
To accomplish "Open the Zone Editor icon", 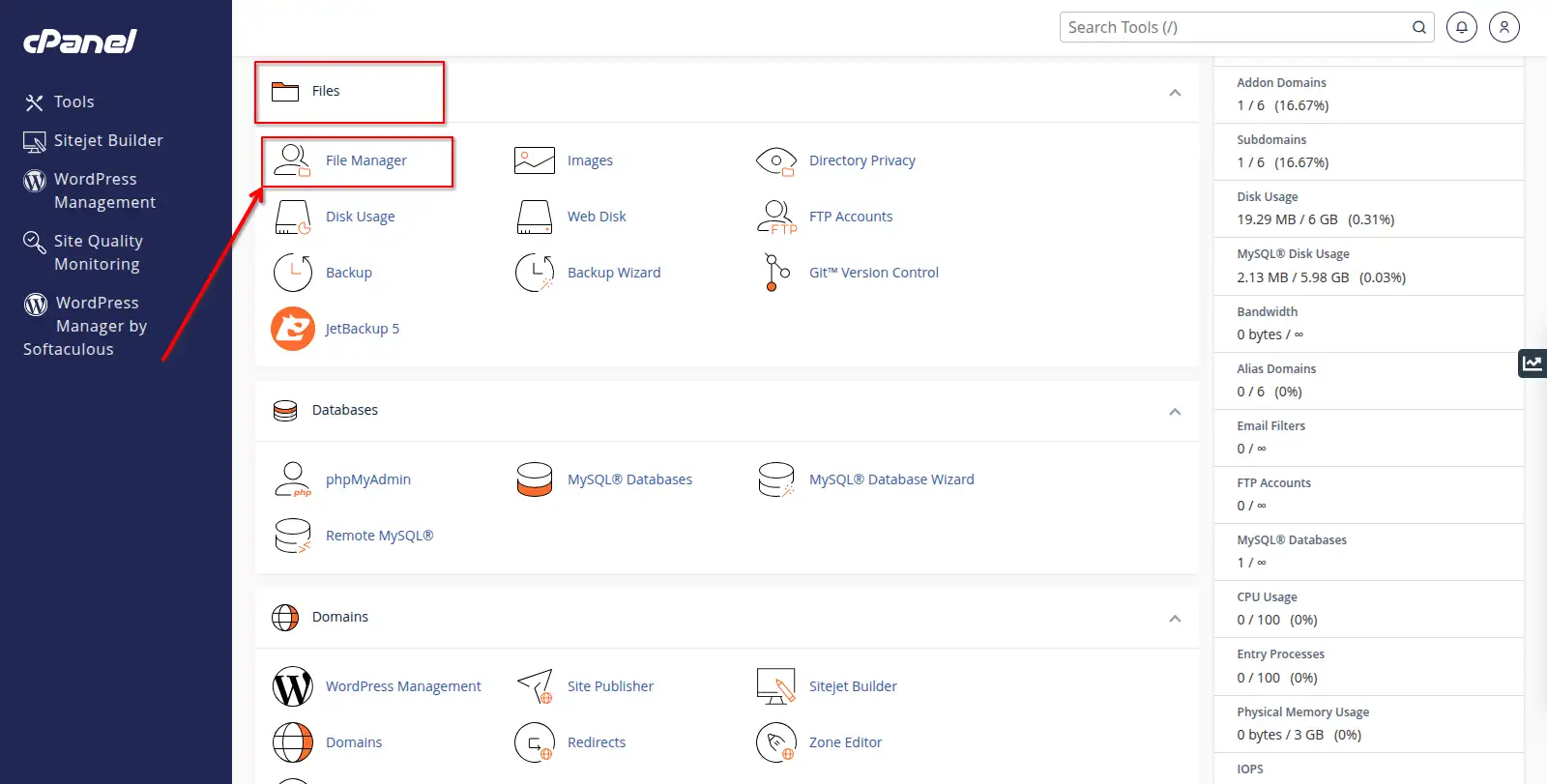I will coord(776,742).
